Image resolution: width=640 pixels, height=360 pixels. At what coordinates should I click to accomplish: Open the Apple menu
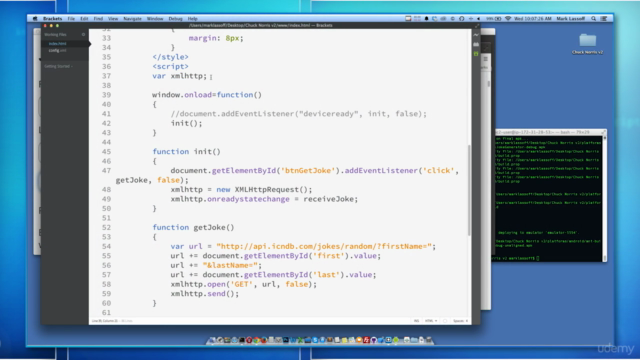pyautogui.click(x=35, y=19)
